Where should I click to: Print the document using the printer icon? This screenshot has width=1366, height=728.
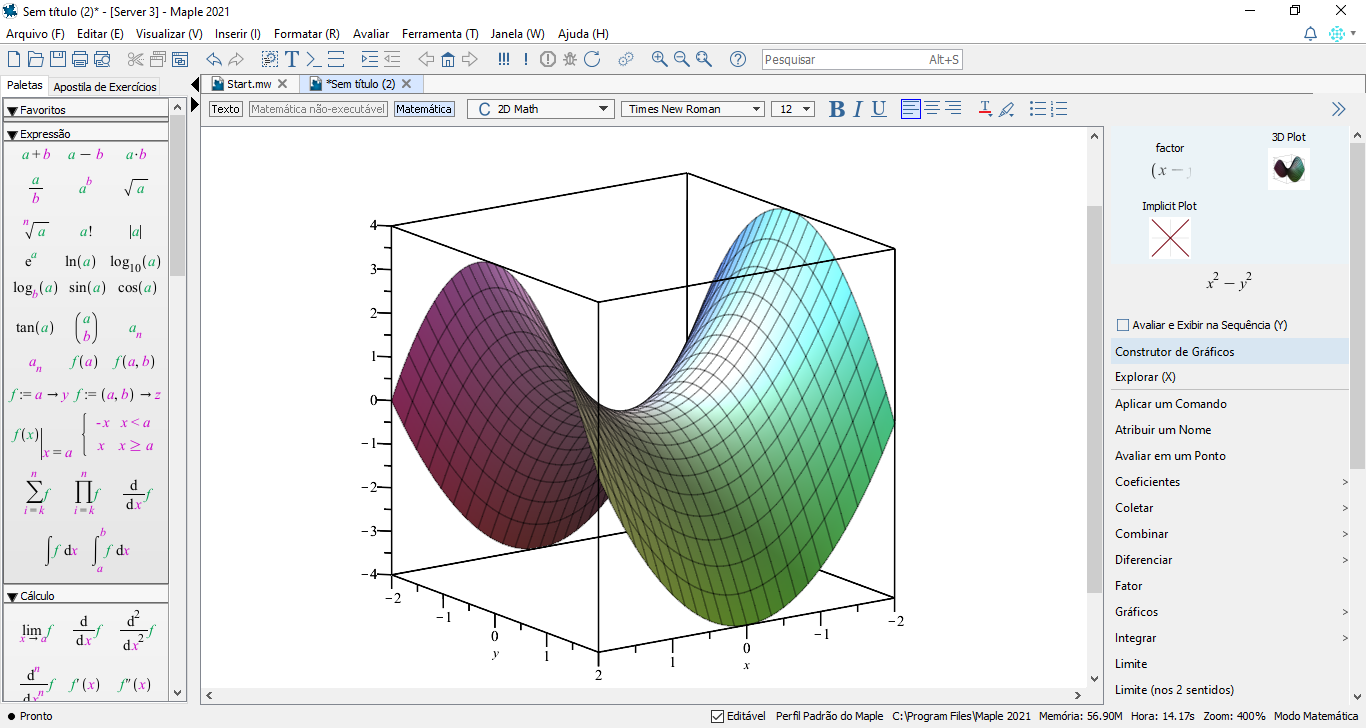point(80,59)
